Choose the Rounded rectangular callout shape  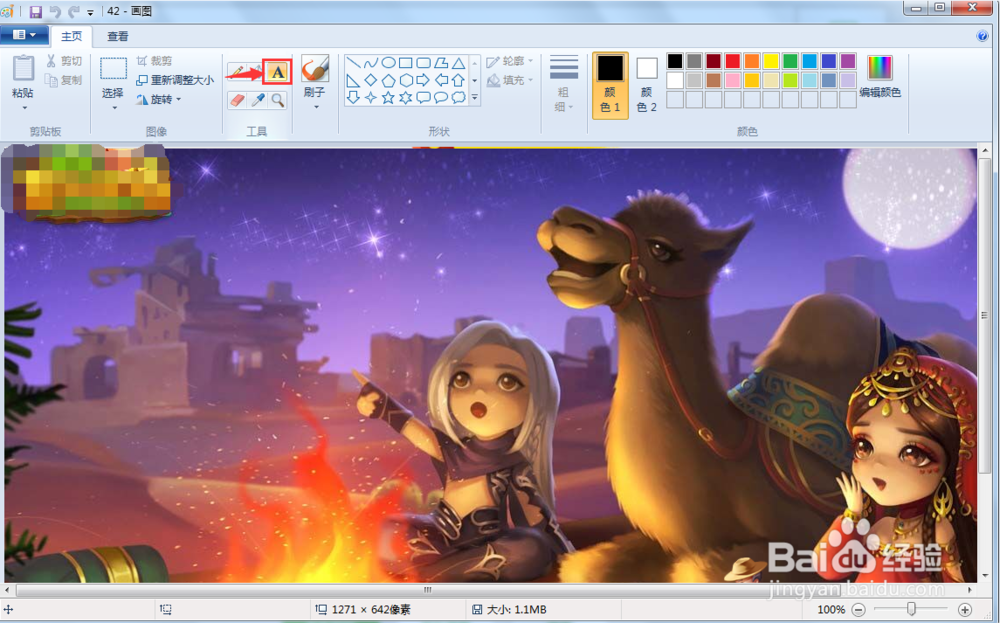423,98
